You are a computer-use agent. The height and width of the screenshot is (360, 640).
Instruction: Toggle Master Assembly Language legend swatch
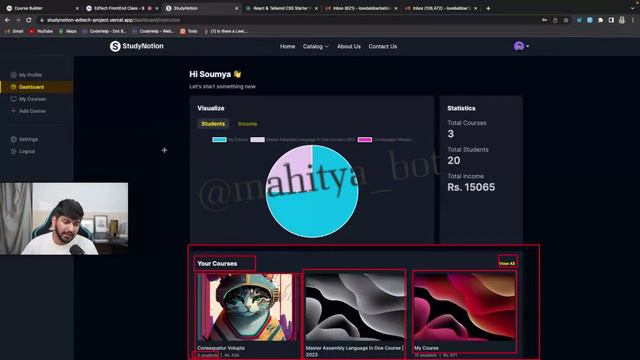257,140
